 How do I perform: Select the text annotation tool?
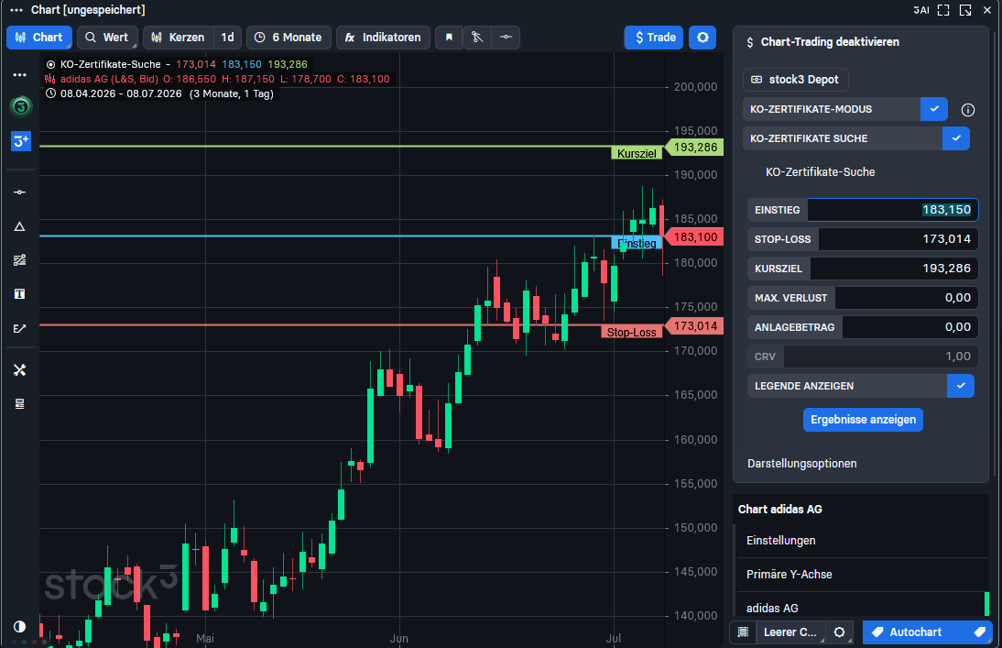coord(20,294)
